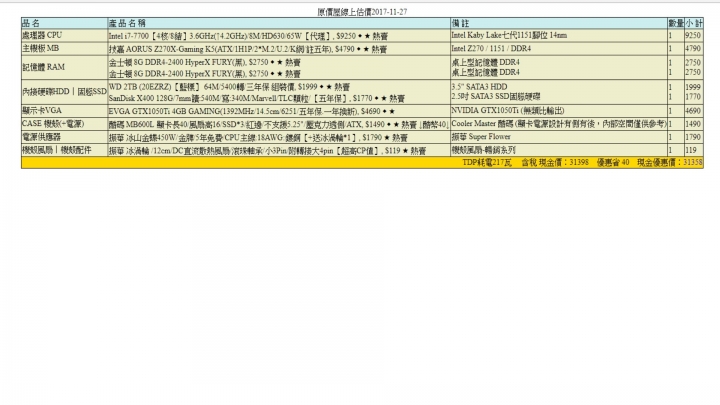Click the Intel Kaby Lake七代1151腳位 remark
The image size is (720, 405).
[x=509, y=35]
